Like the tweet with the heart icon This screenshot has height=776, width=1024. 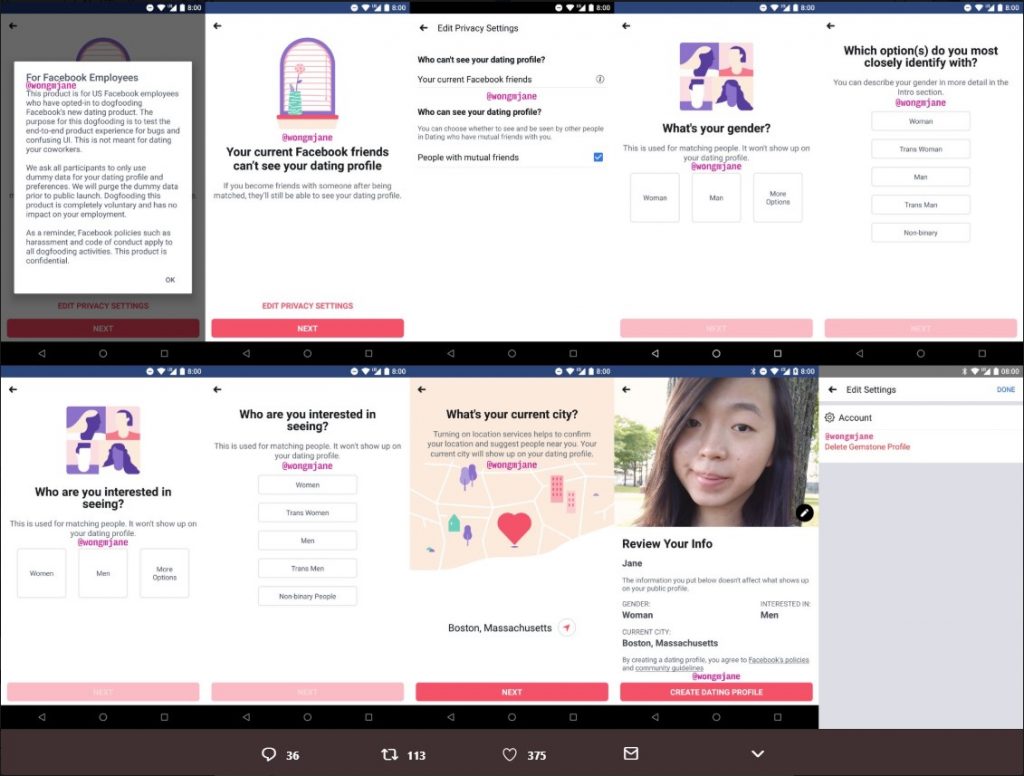coord(509,754)
